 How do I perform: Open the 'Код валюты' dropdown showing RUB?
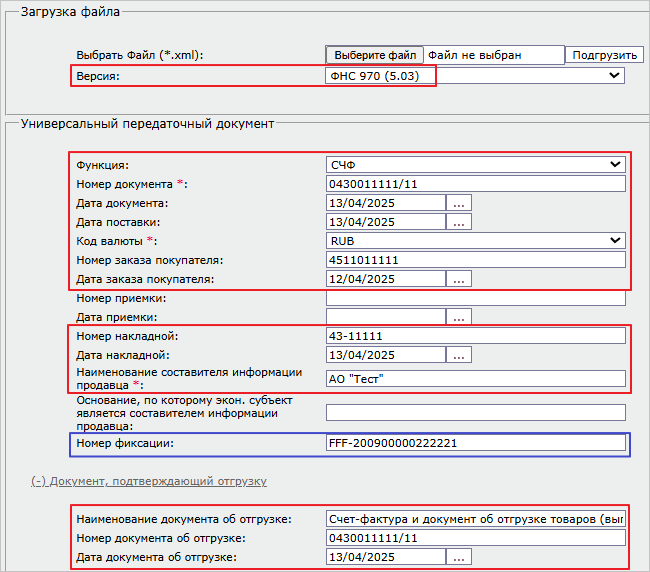(475, 240)
